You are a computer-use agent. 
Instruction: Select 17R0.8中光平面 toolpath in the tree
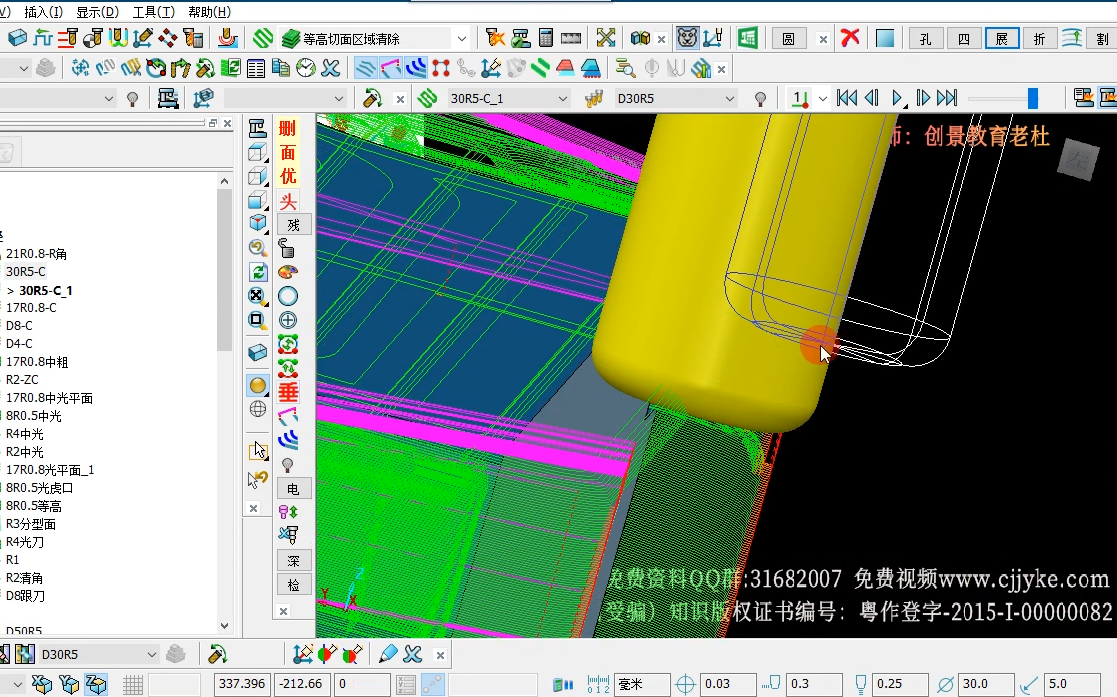tap(49, 398)
